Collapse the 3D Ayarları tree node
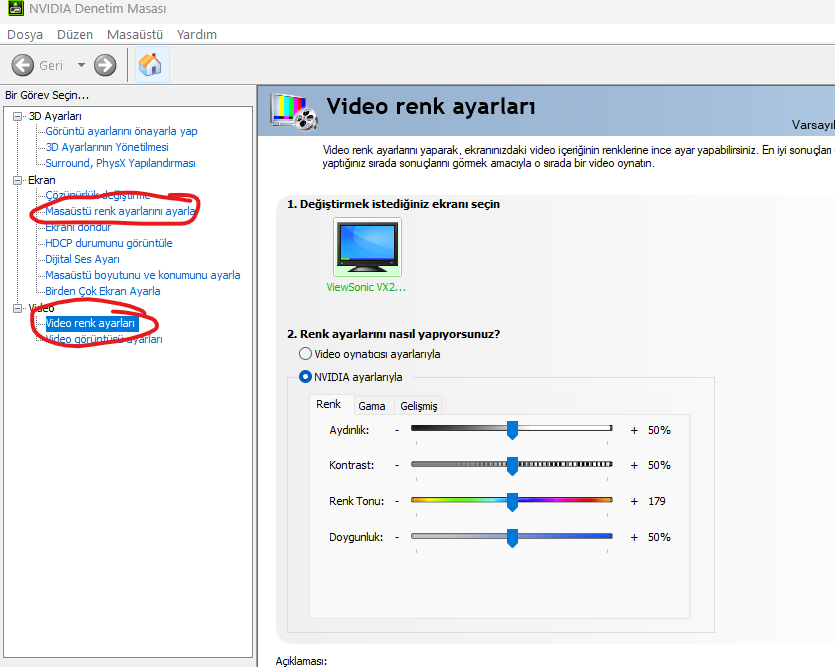Viewport: 835px width, 667px height. point(18,116)
